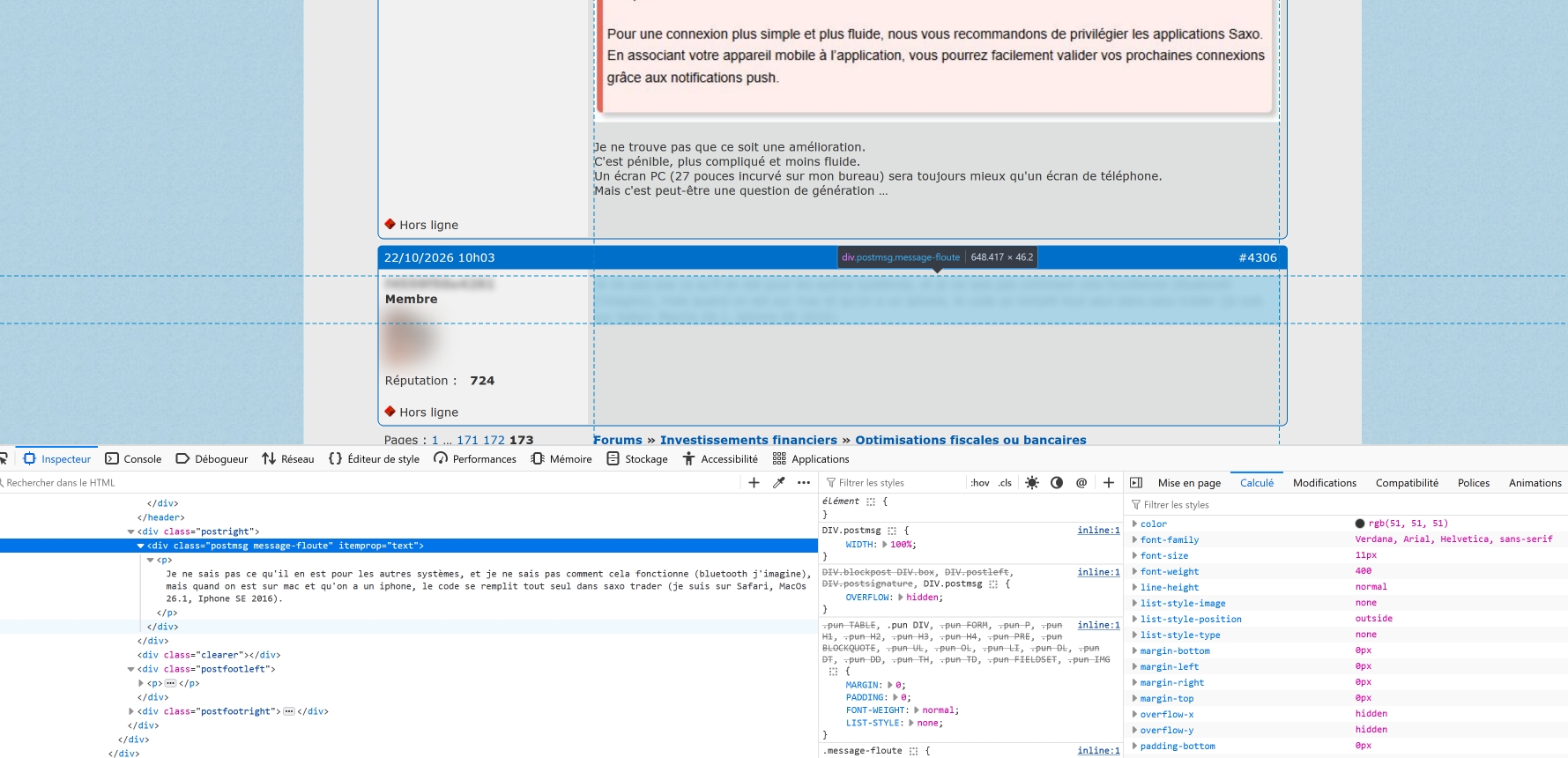Toggle light color scheme simulation (sun icon)
The height and width of the screenshot is (758, 1568).
pyautogui.click(x=1032, y=482)
